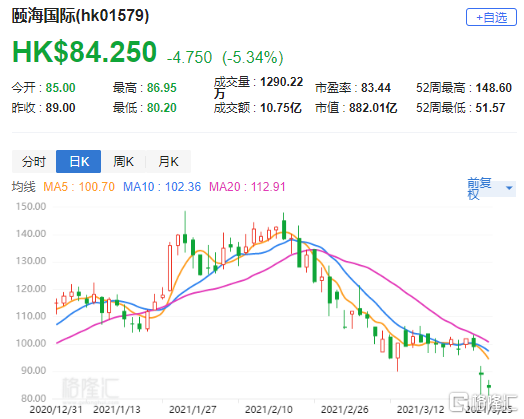Image resolution: width=524 pixels, height=419 pixels.
Task: Click the 市值 value 882.01亿
Action: [x=373, y=108]
